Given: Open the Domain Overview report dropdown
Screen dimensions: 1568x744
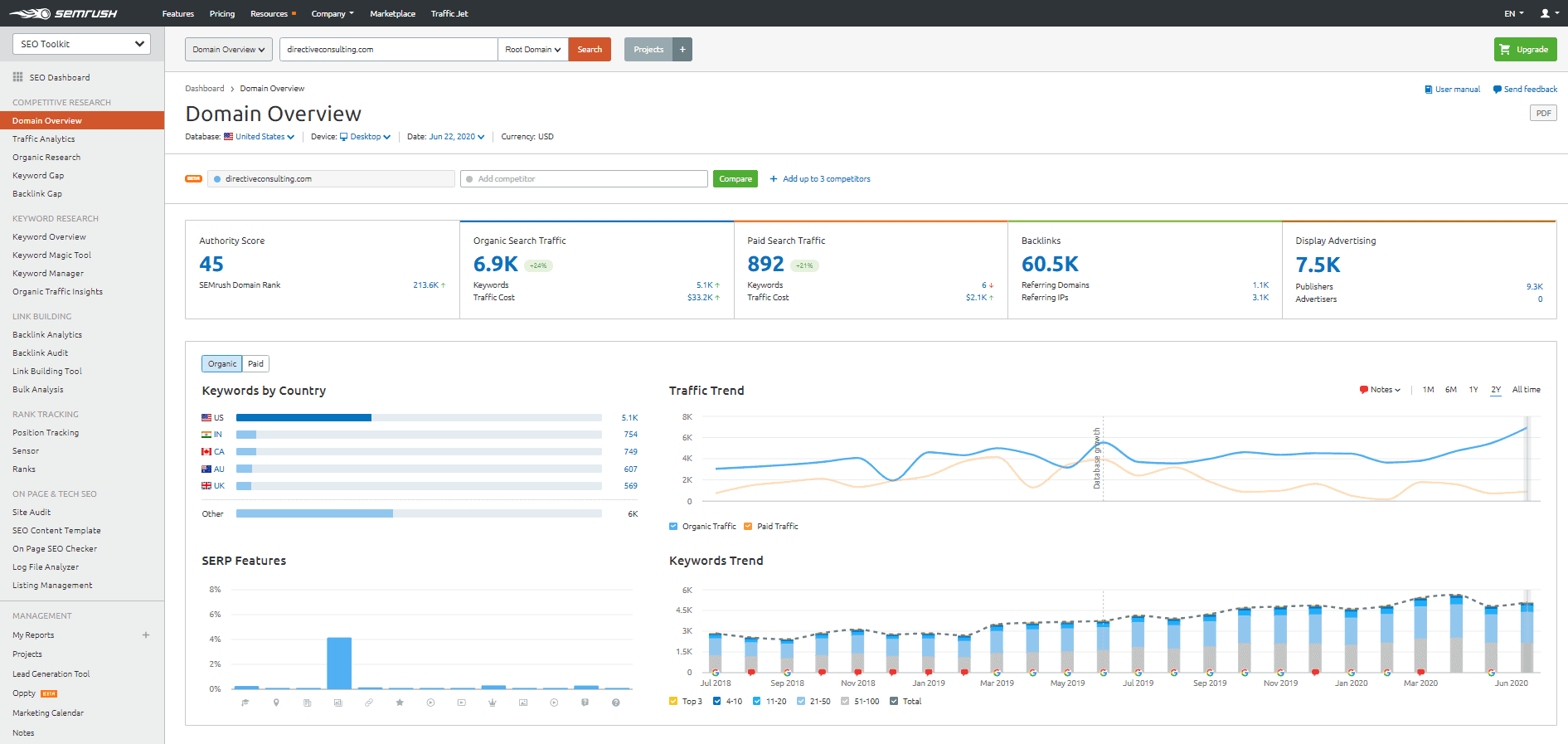Looking at the screenshot, I should (229, 50).
